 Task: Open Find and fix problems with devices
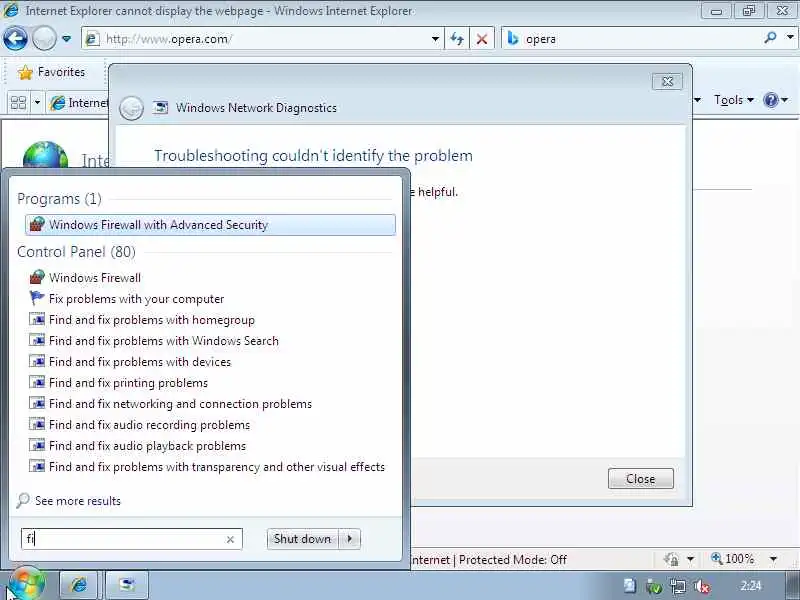tap(130, 362)
